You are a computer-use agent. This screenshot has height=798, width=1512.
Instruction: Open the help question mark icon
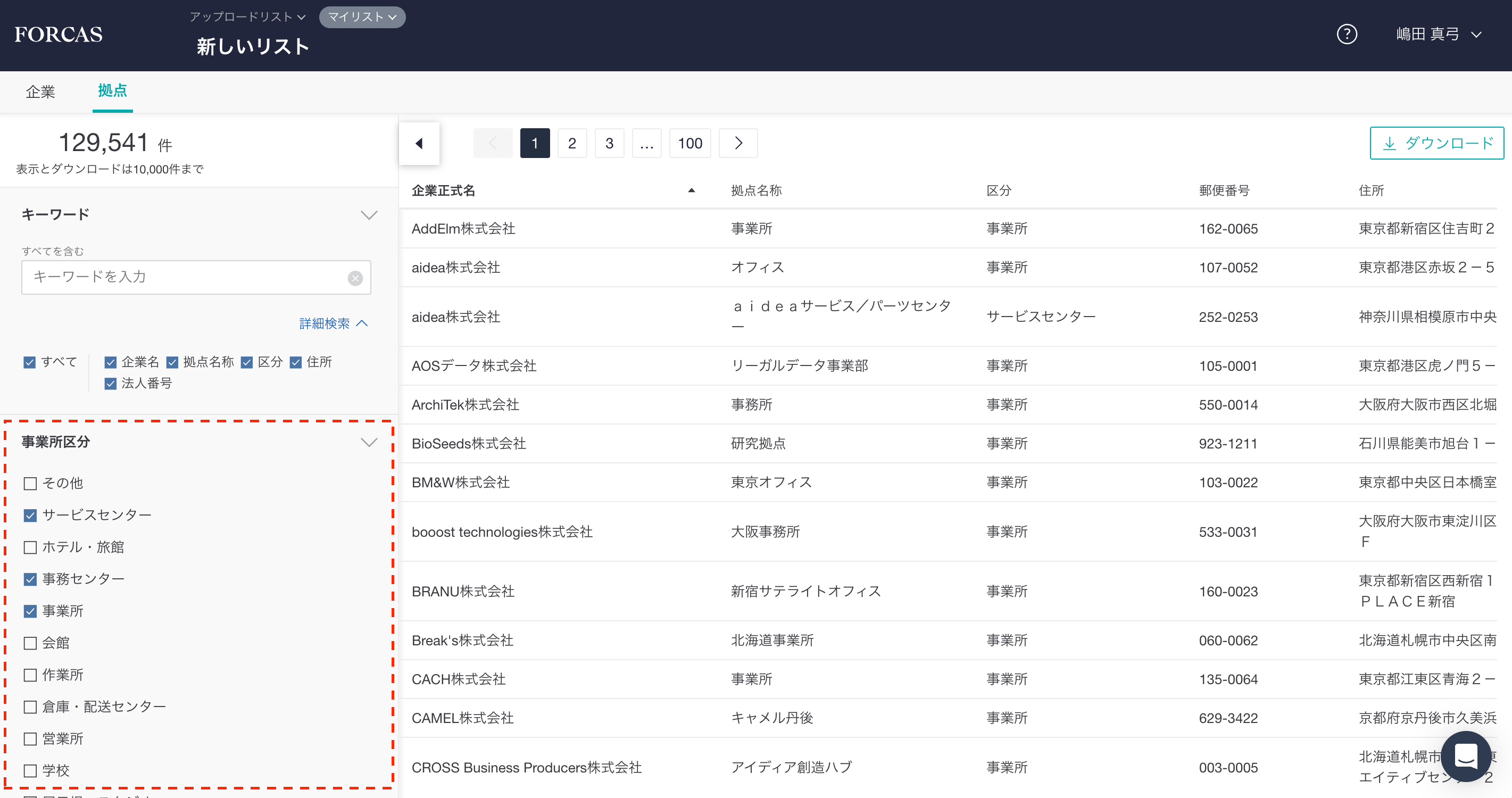(1347, 34)
